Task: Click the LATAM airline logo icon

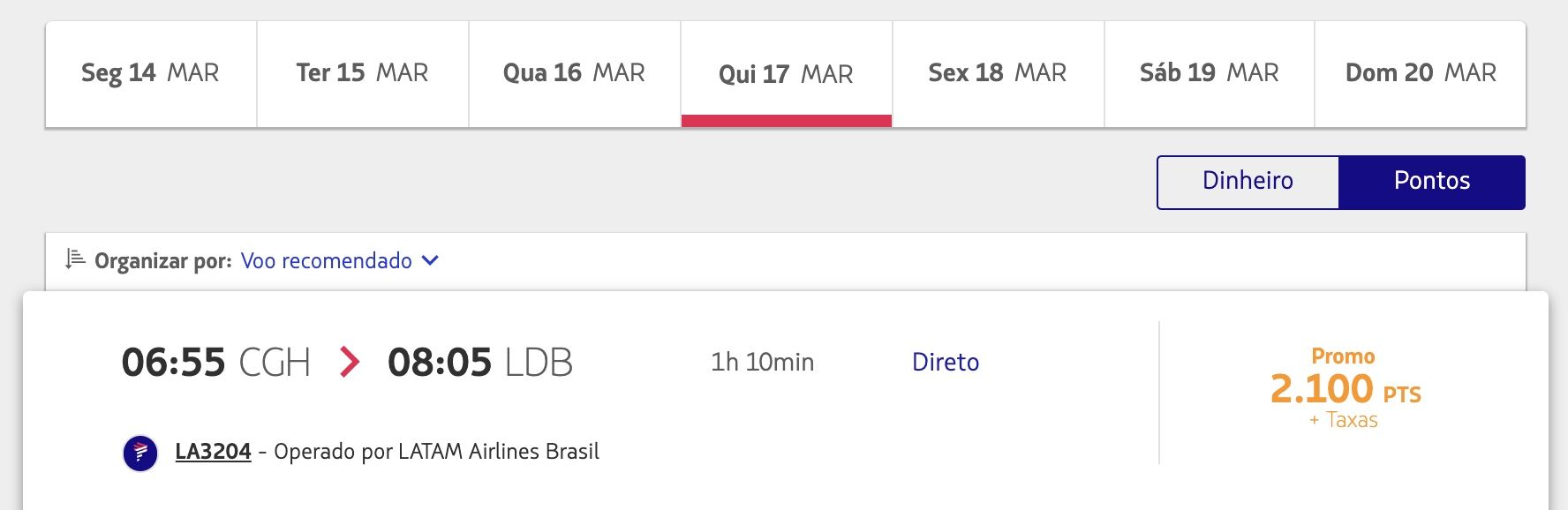Action: point(140,454)
